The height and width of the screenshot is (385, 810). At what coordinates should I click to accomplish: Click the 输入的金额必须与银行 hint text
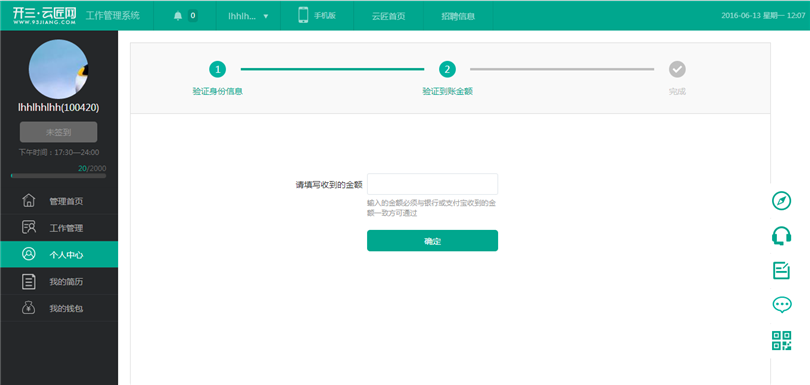point(432,208)
